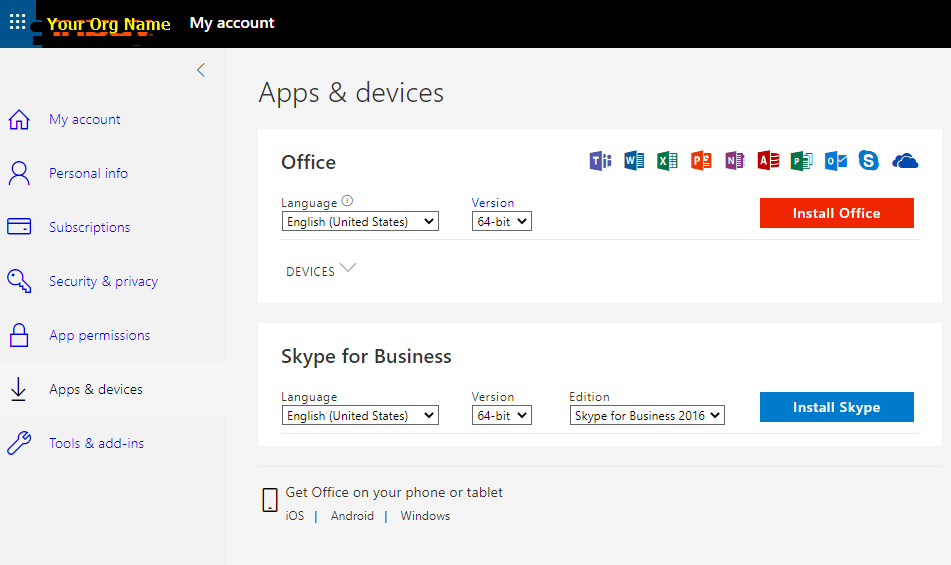Open Security & privacy in the sidebar
The width and height of the screenshot is (951, 565).
104,281
